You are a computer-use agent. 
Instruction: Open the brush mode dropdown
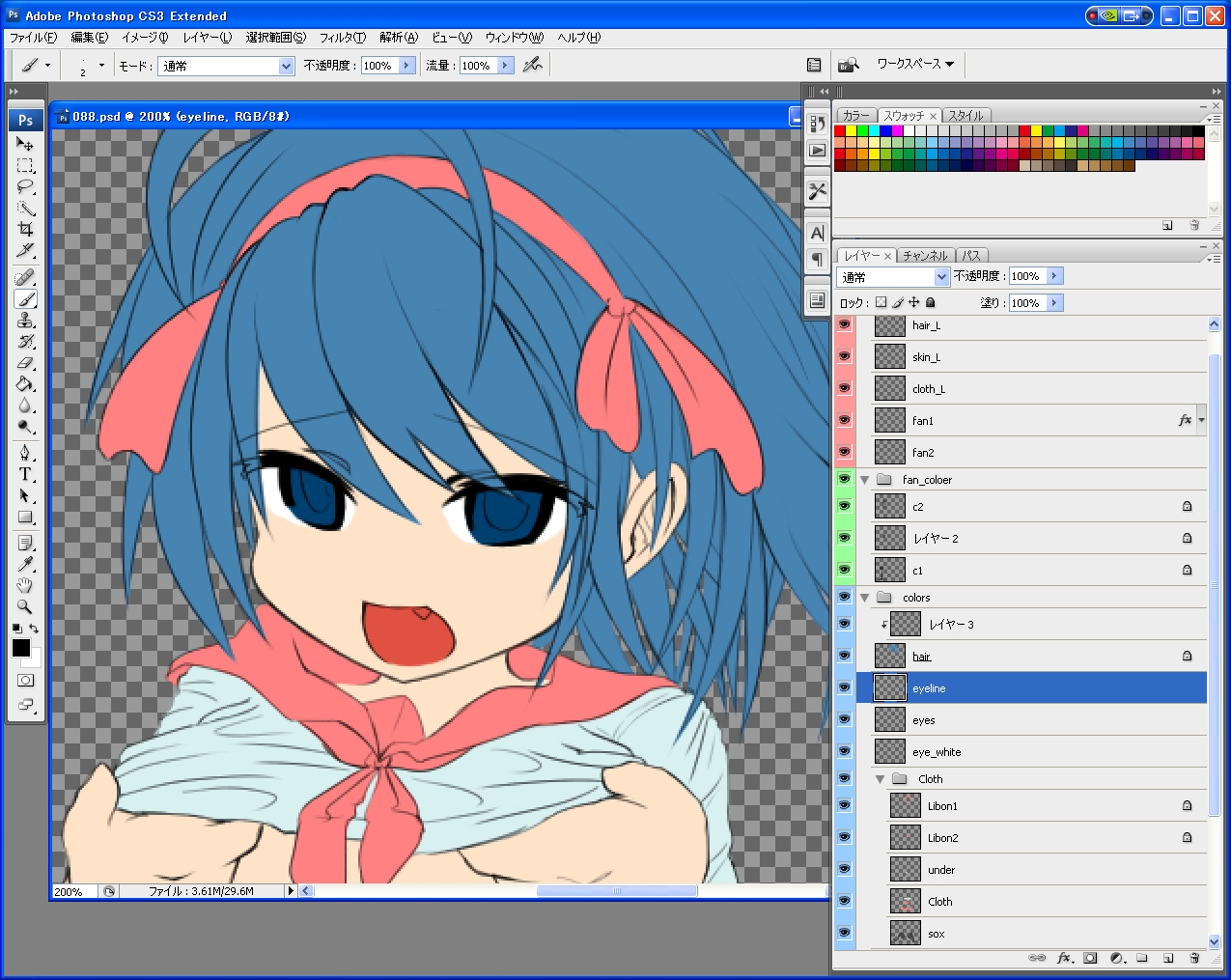[x=286, y=66]
